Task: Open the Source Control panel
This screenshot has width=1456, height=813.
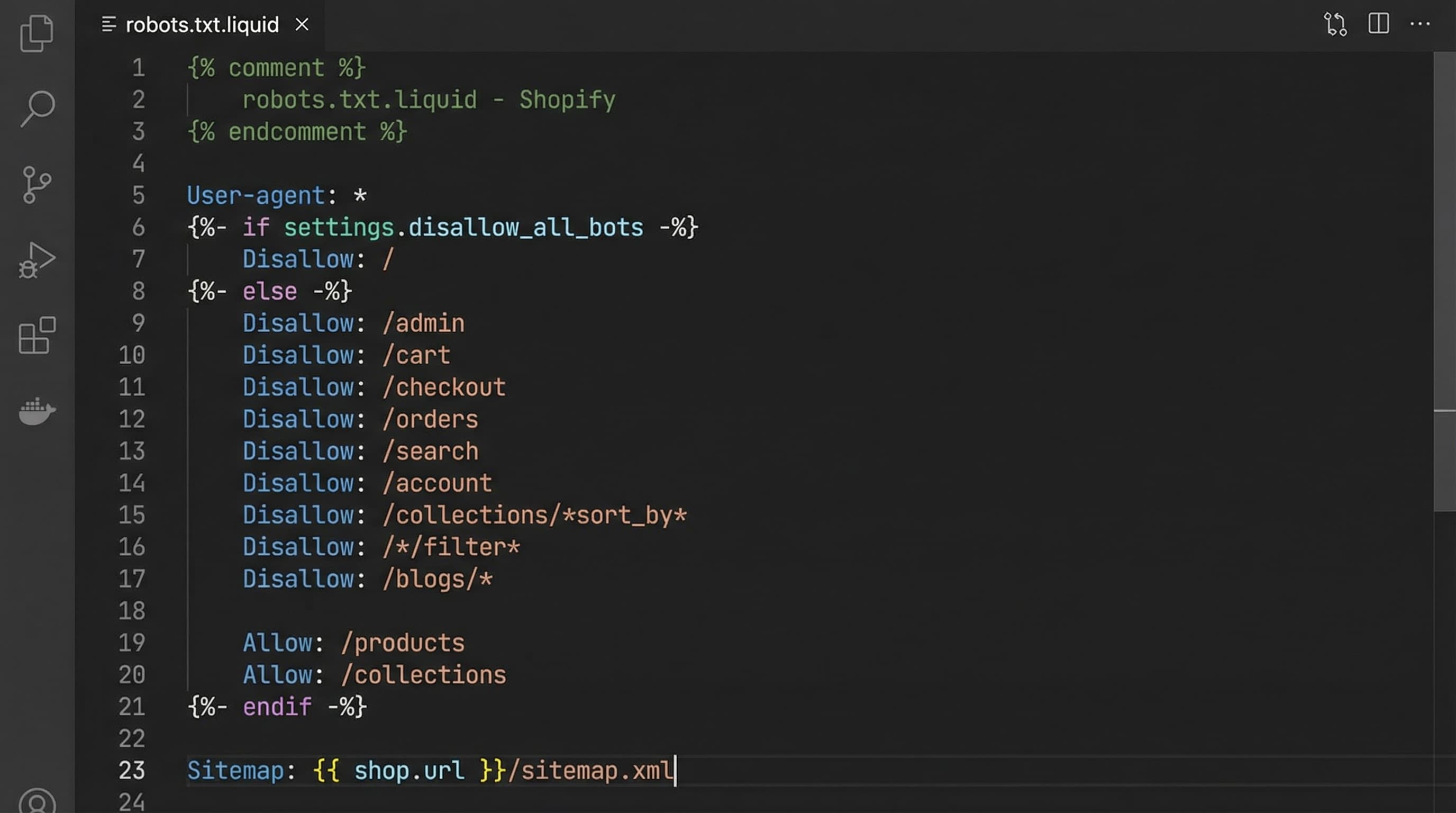Action: pos(36,185)
